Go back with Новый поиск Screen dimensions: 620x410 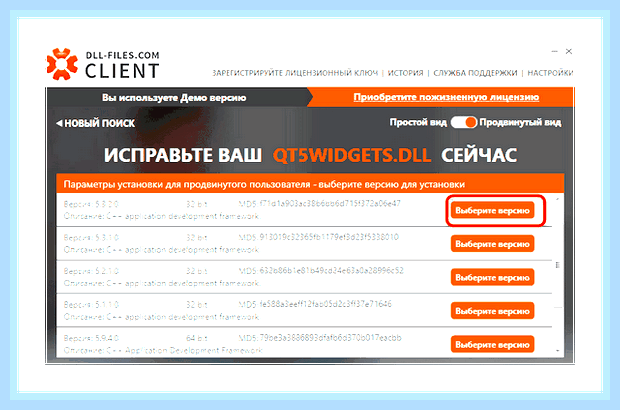coord(95,123)
